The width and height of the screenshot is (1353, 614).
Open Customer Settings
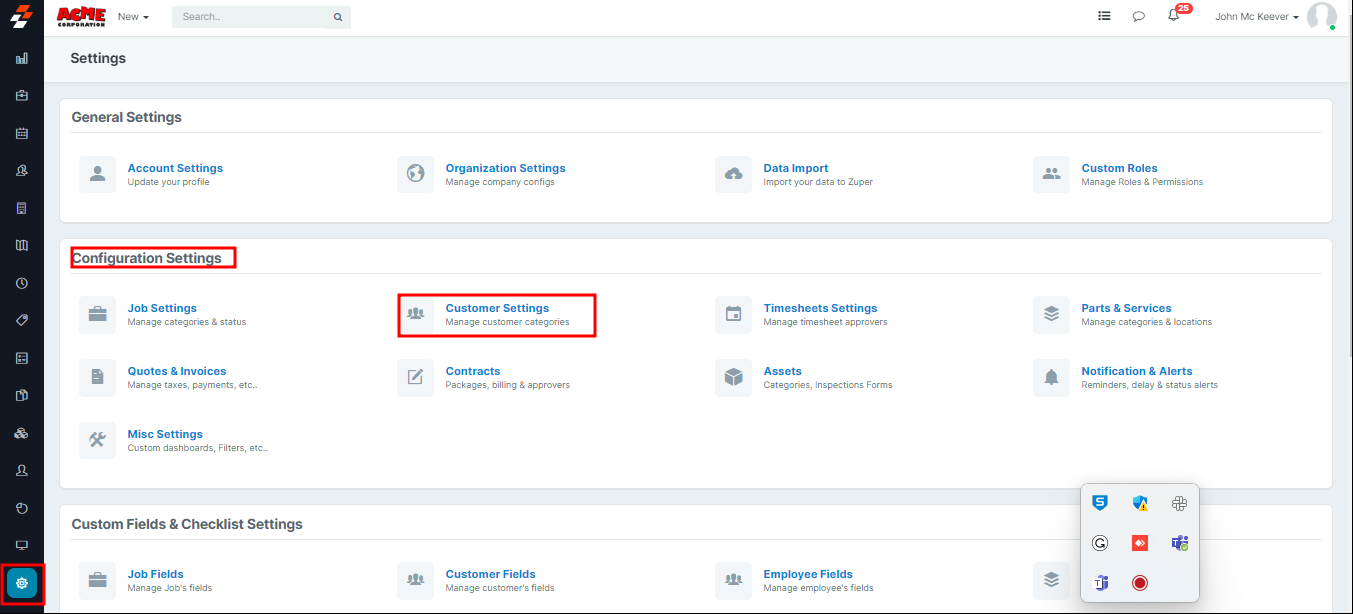(x=497, y=309)
